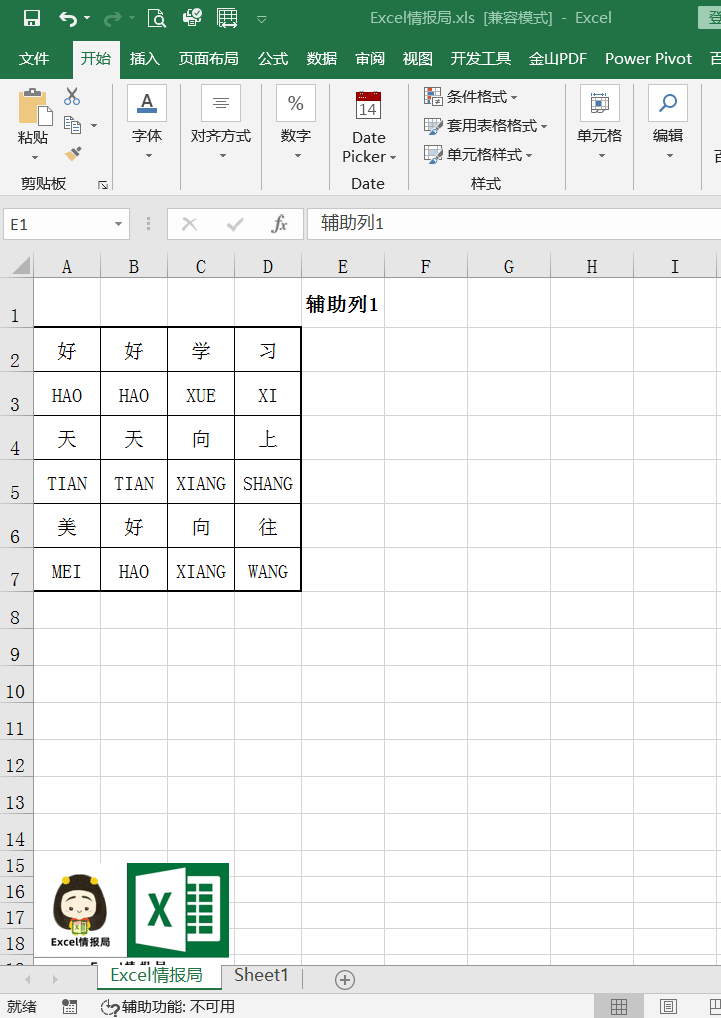Click the 粘贴 clipboard icon

[x=34, y=107]
